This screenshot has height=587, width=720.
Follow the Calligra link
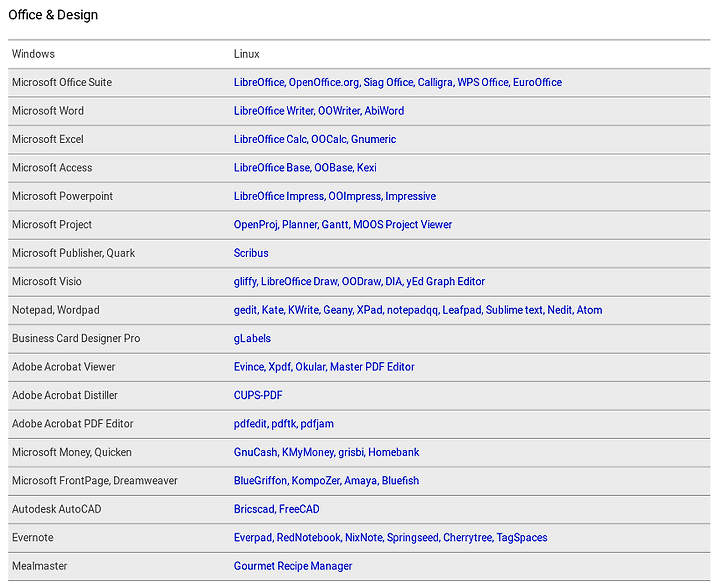[435, 82]
